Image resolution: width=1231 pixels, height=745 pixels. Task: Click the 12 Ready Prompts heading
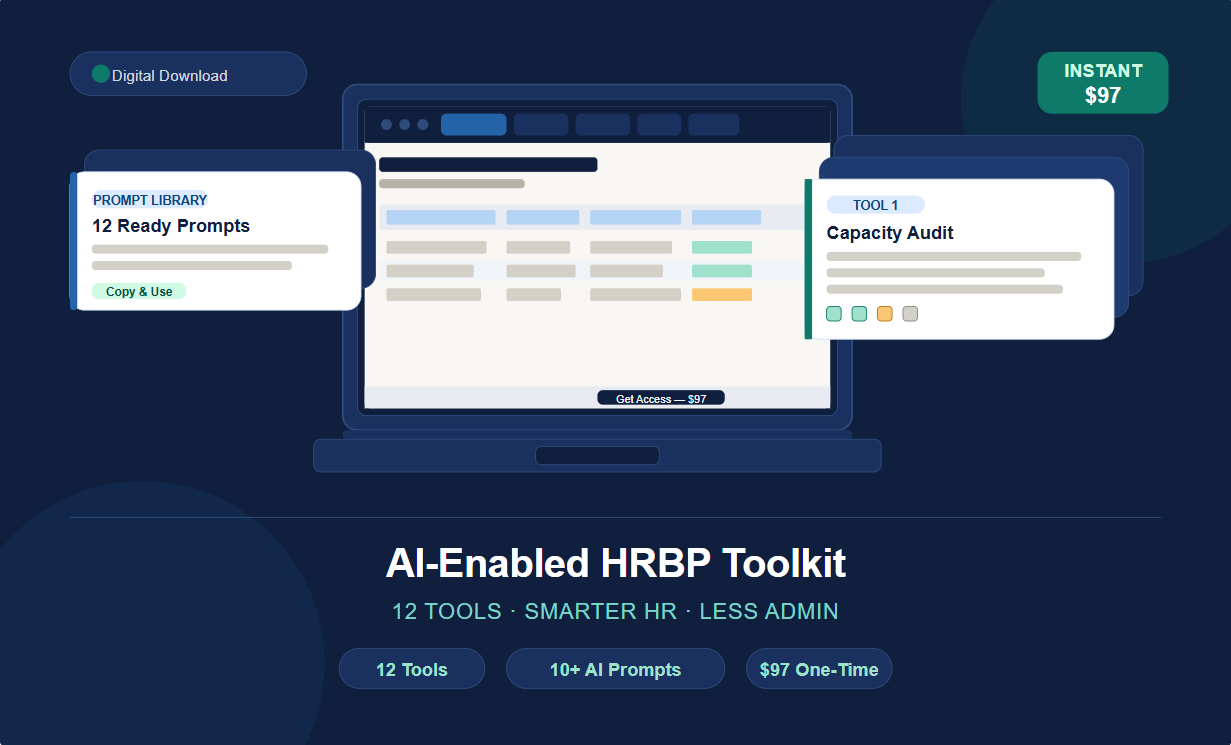click(171, 226)
